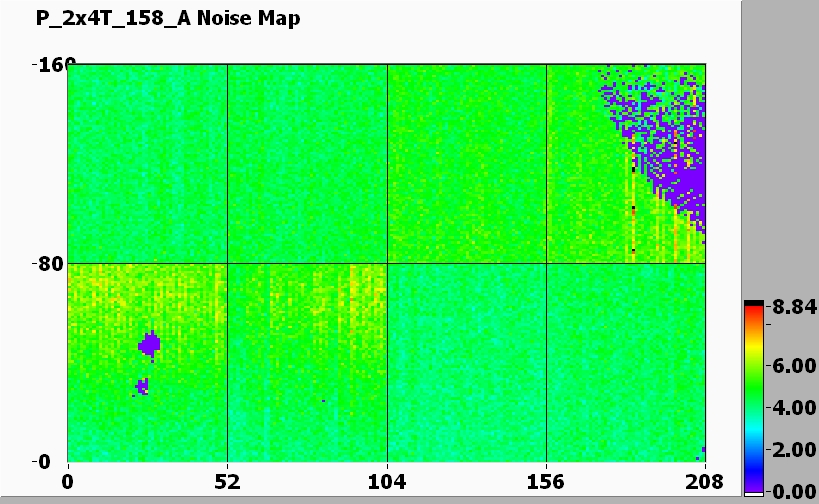Image resolution: width=819 pixels, height=504 pixels.
Task: Select the second tile in the top row
Action: point(307,163)
